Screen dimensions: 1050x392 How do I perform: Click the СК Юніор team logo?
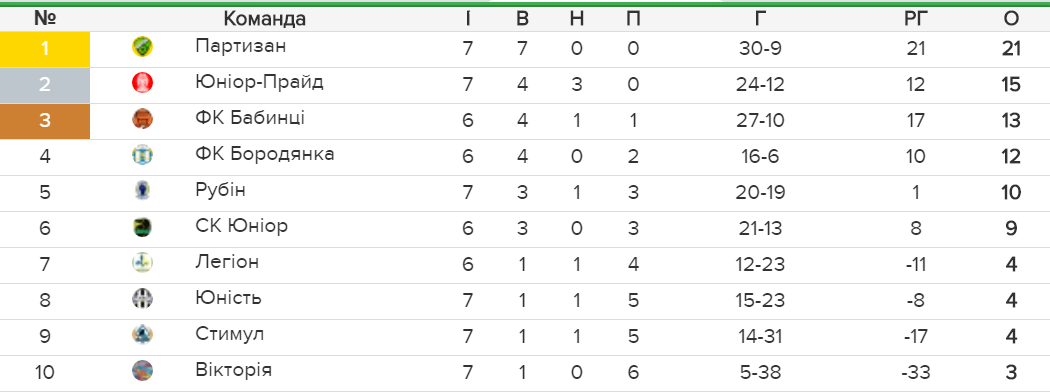143,227
